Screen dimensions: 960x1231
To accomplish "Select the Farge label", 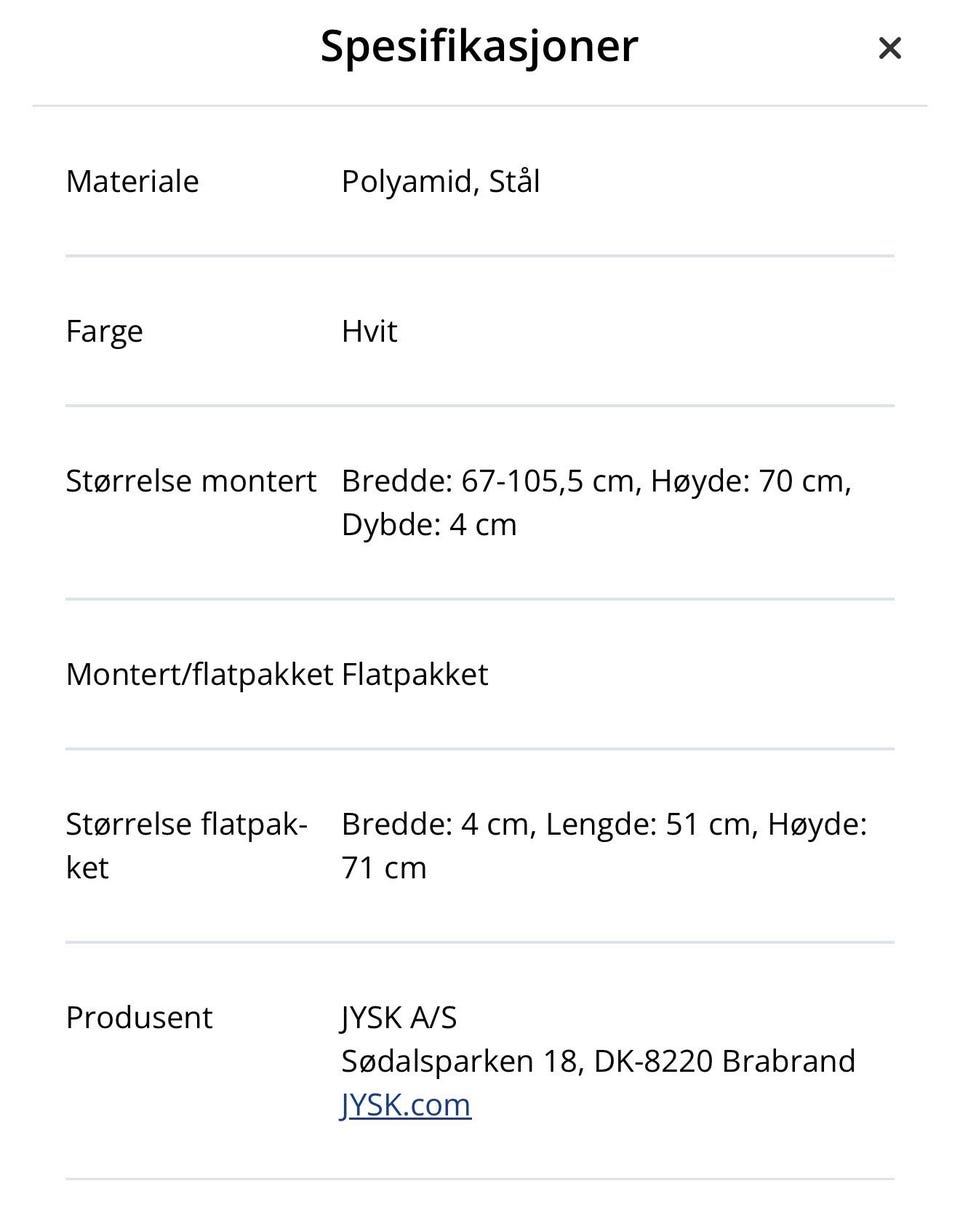I will coord(104,331).
